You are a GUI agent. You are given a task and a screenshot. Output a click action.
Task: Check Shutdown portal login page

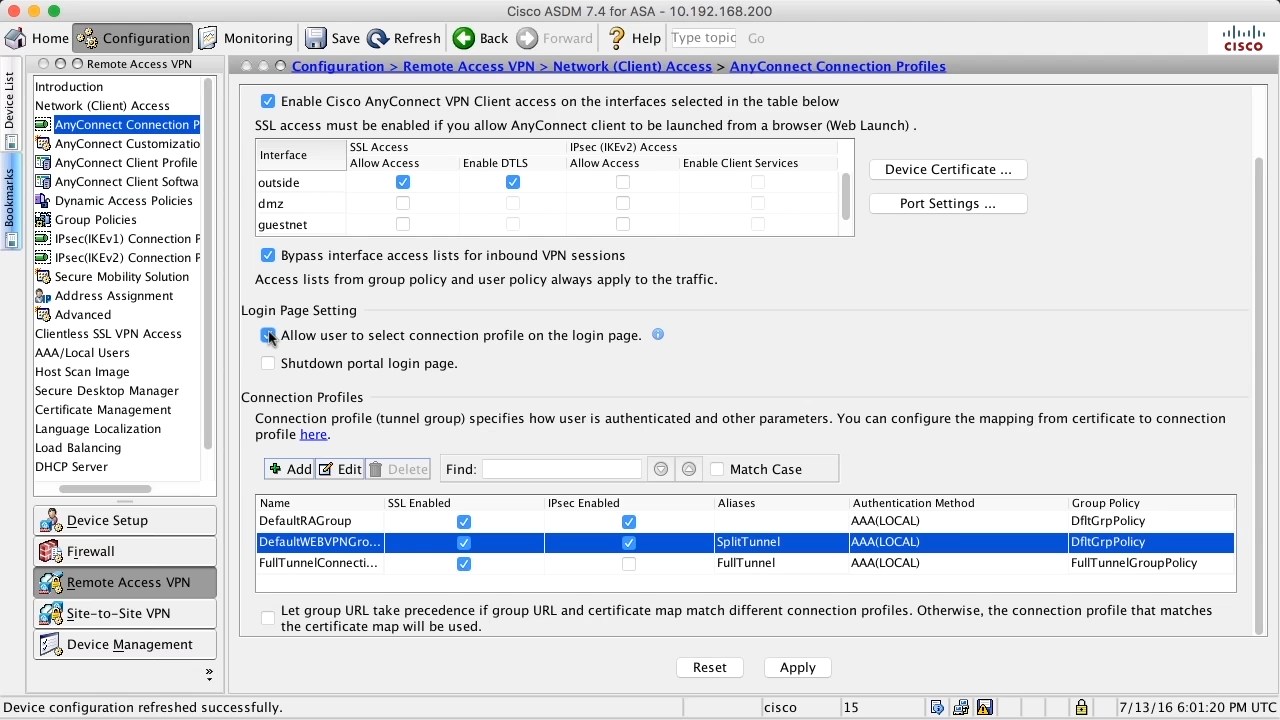[x=268, y=363]
